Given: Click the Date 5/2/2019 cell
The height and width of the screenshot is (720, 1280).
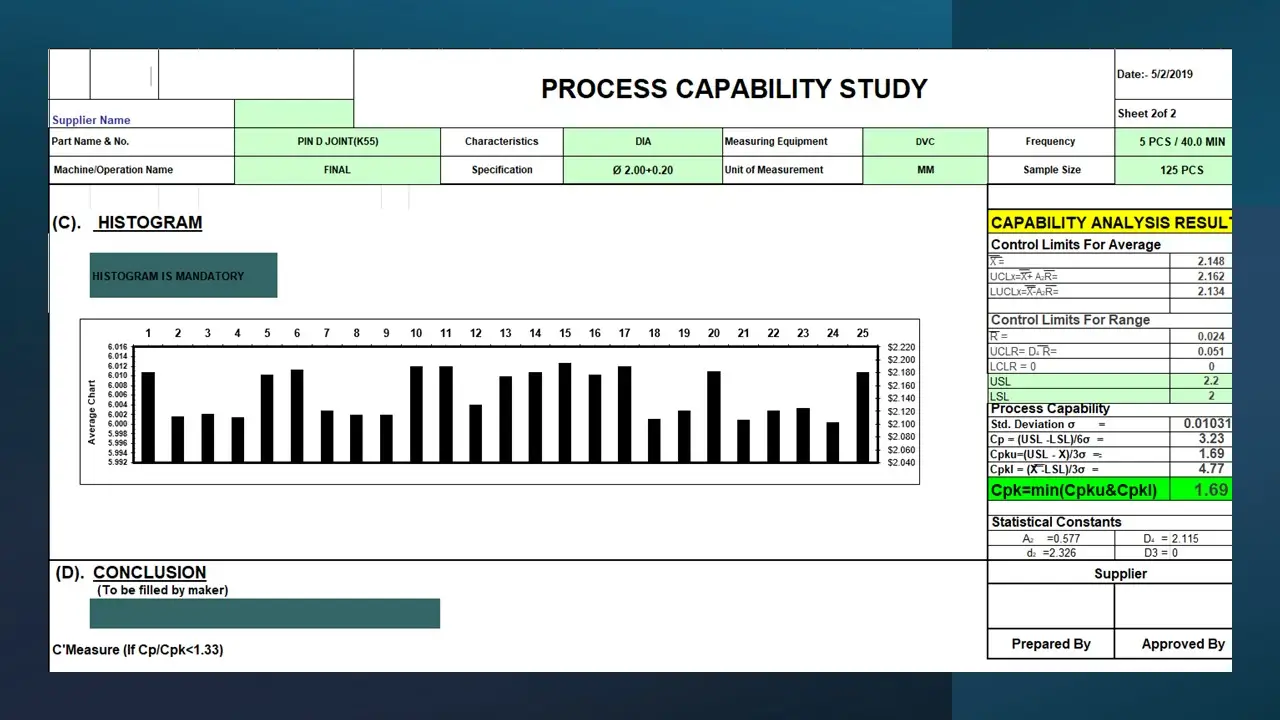Looking at the screenshot, I should point(1172,75).
